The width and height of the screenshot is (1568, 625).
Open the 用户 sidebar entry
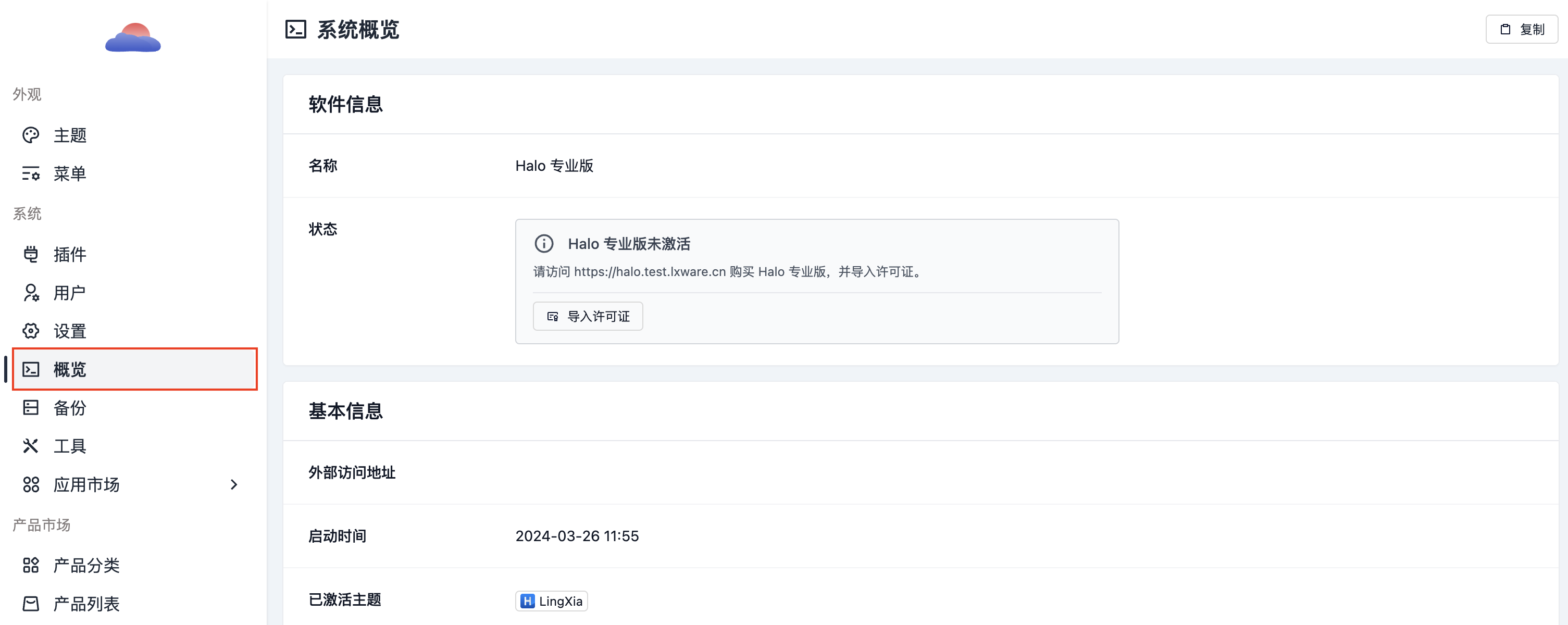click(x=134, y=293)
